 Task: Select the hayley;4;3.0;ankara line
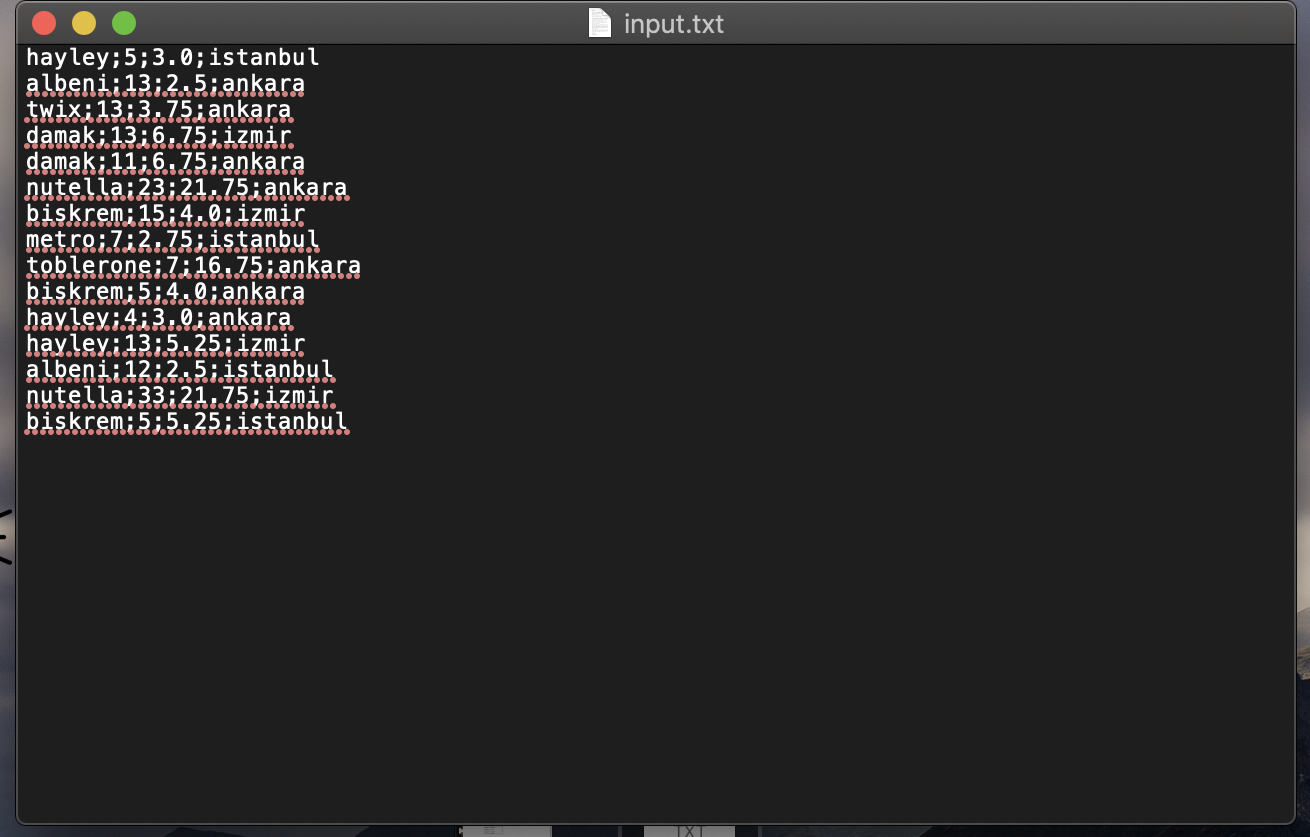[x=158, y=317]
